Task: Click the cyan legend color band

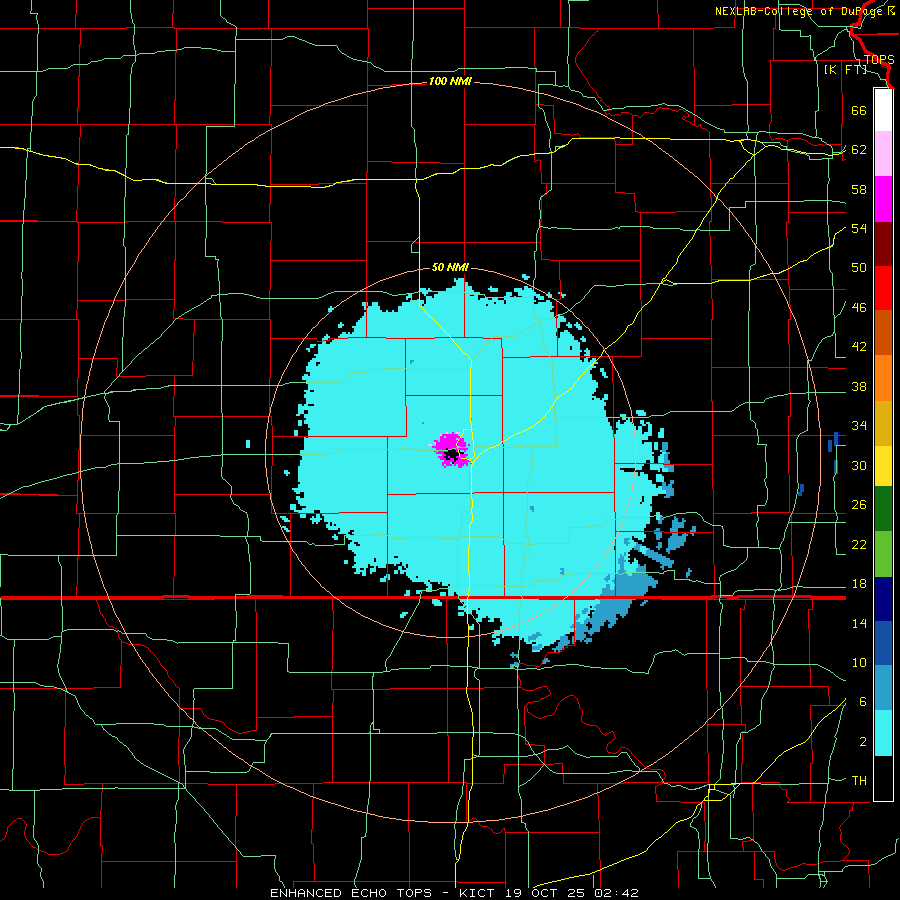Action: [883, 733]
